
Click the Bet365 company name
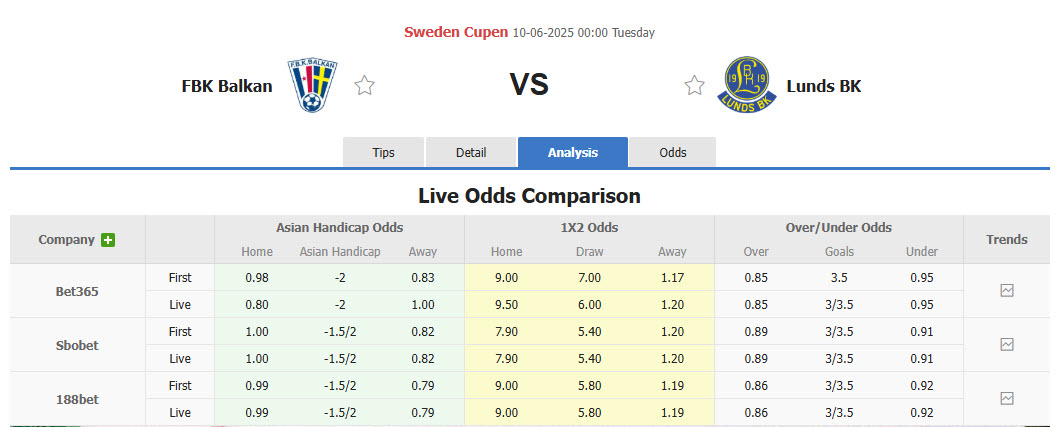[x=77, y=292]
